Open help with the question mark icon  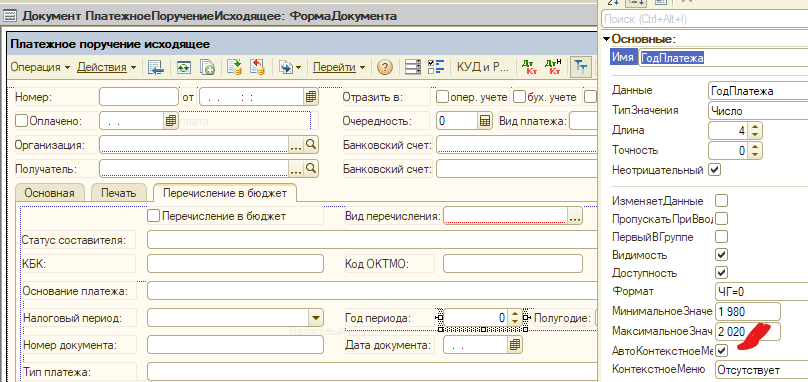[x=385, y=67]
